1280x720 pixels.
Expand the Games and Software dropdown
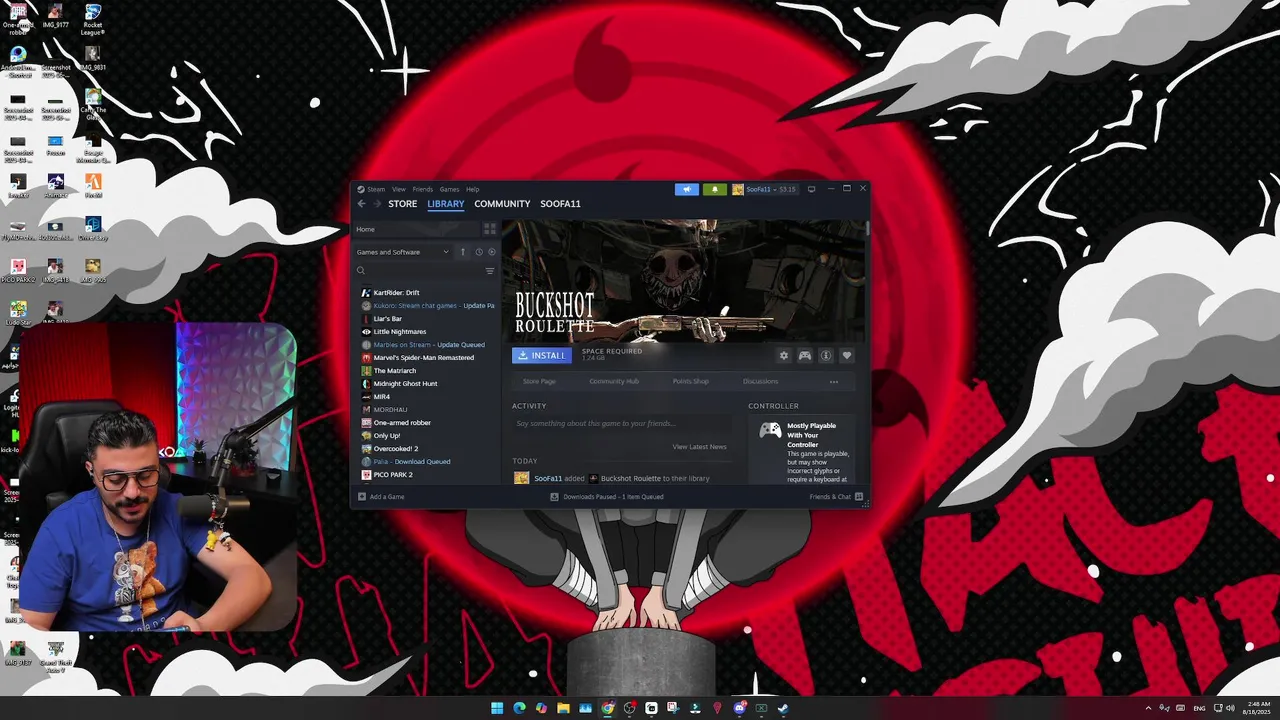click(x=403, y=252)
